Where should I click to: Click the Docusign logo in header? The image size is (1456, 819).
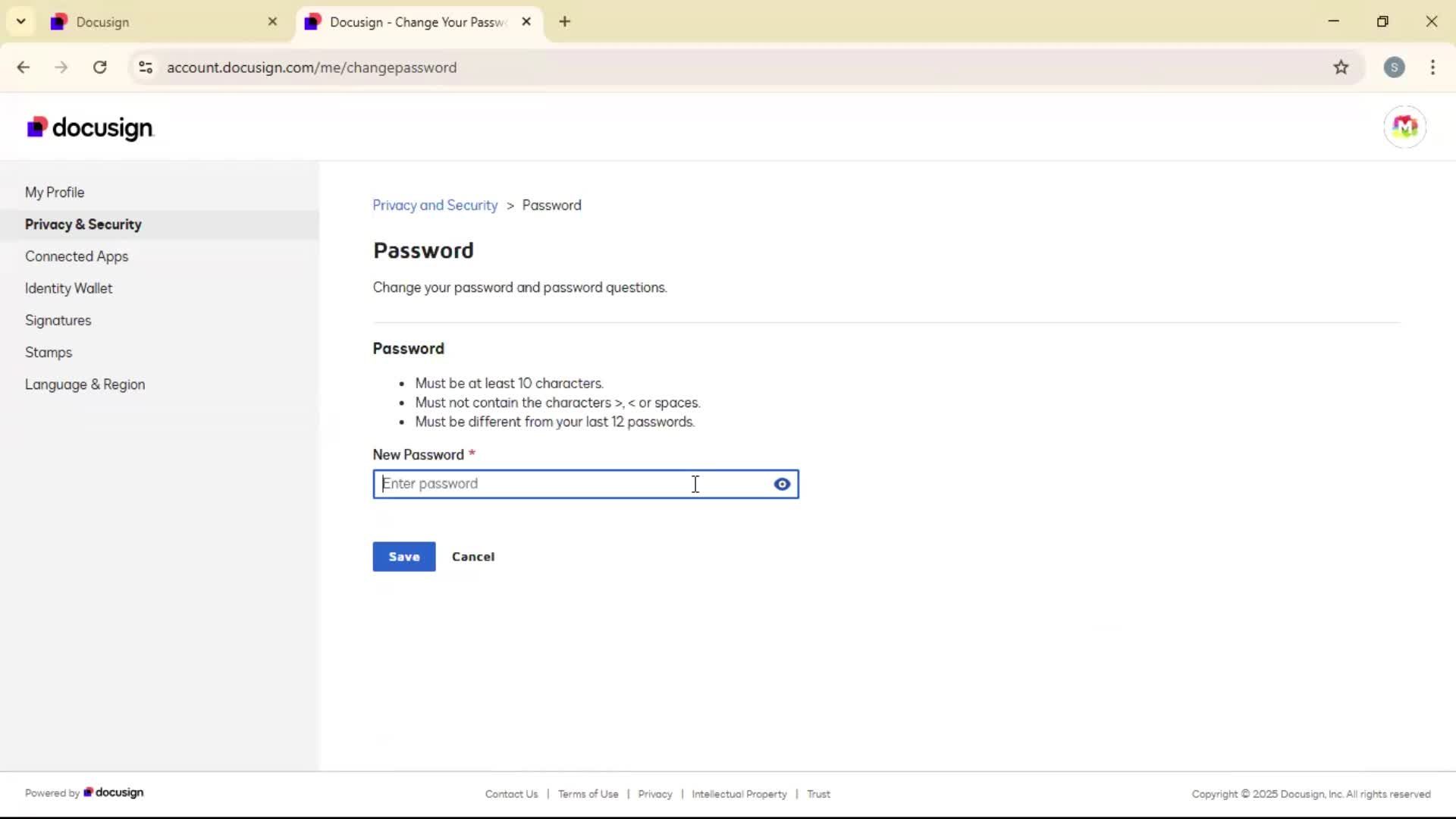pos(90,127)
